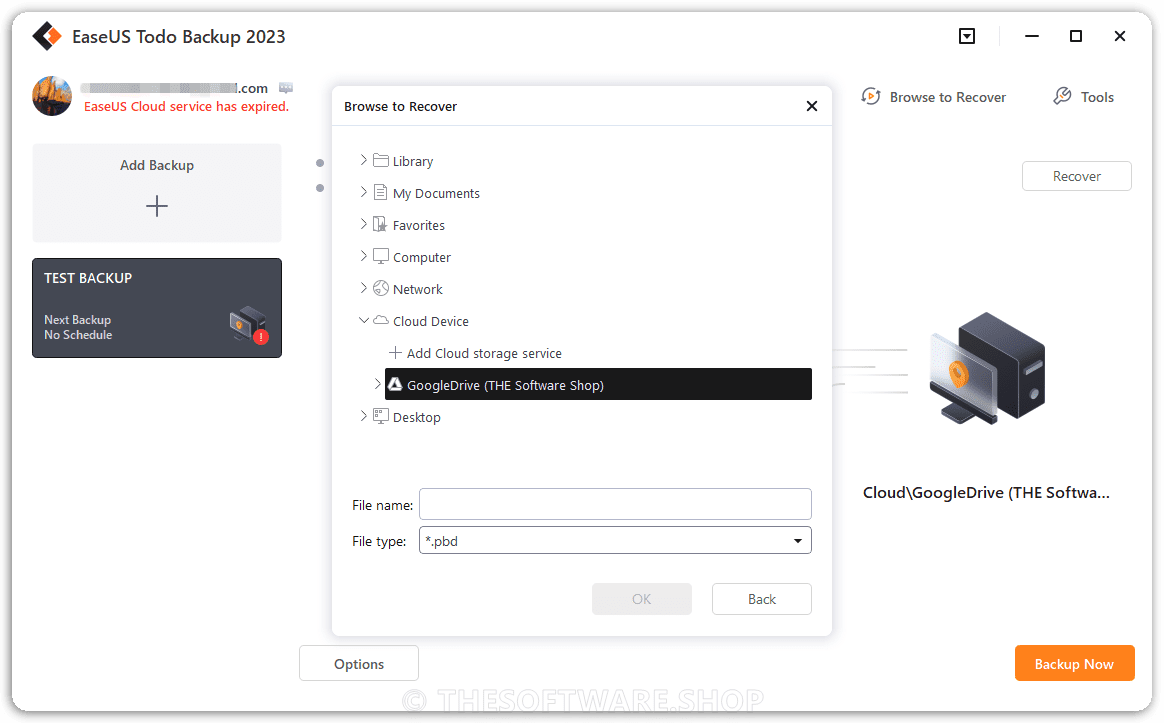Image resolution: width=1164 pixels, height=723 pixels.
Task: Select Computer in the tree
Action: coord(422,257)
